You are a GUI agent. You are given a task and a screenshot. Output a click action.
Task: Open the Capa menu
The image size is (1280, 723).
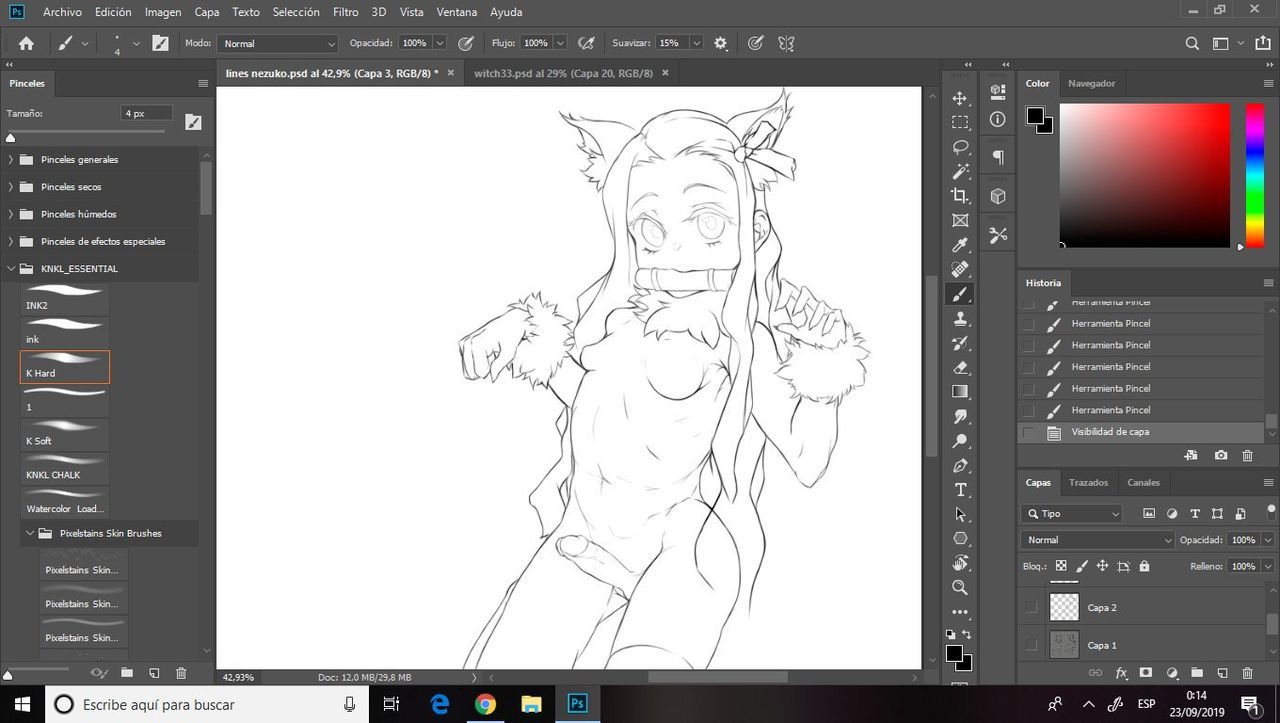click(207, 12)
